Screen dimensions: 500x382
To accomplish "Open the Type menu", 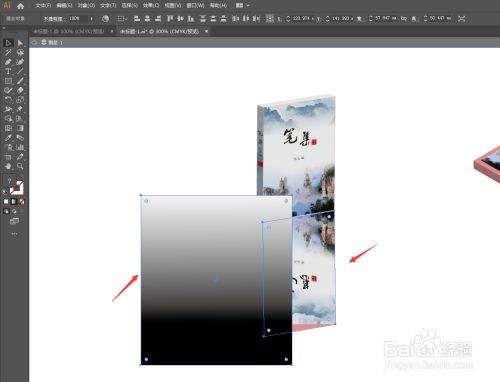I will (x=108, y=6).
